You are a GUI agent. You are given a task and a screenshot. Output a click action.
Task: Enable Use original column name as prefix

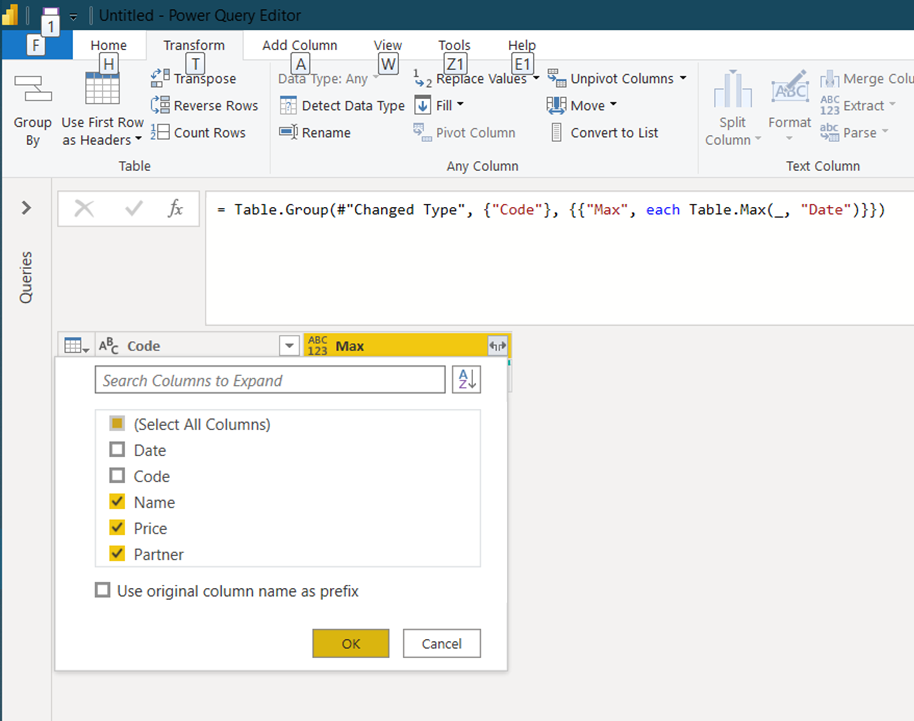[x=103, y=590]
